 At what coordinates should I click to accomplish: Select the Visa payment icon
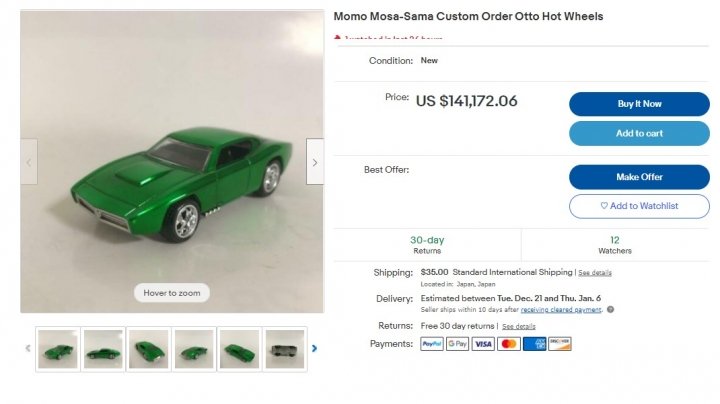483,344
